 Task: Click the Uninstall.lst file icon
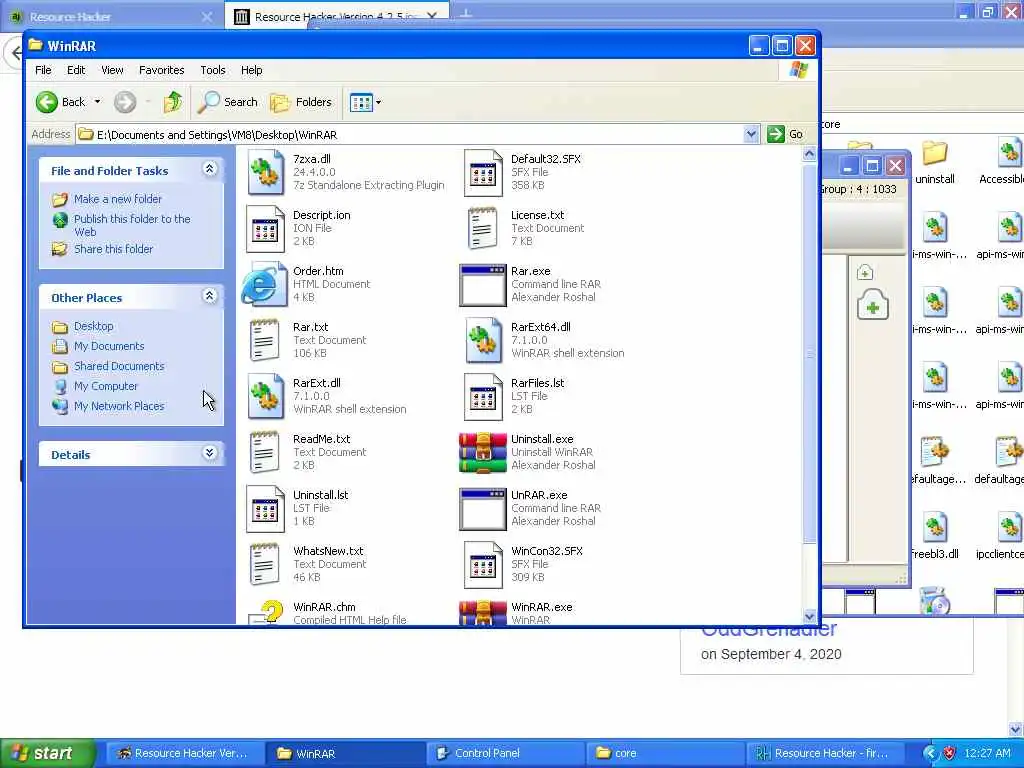click(x=265, y=509)
